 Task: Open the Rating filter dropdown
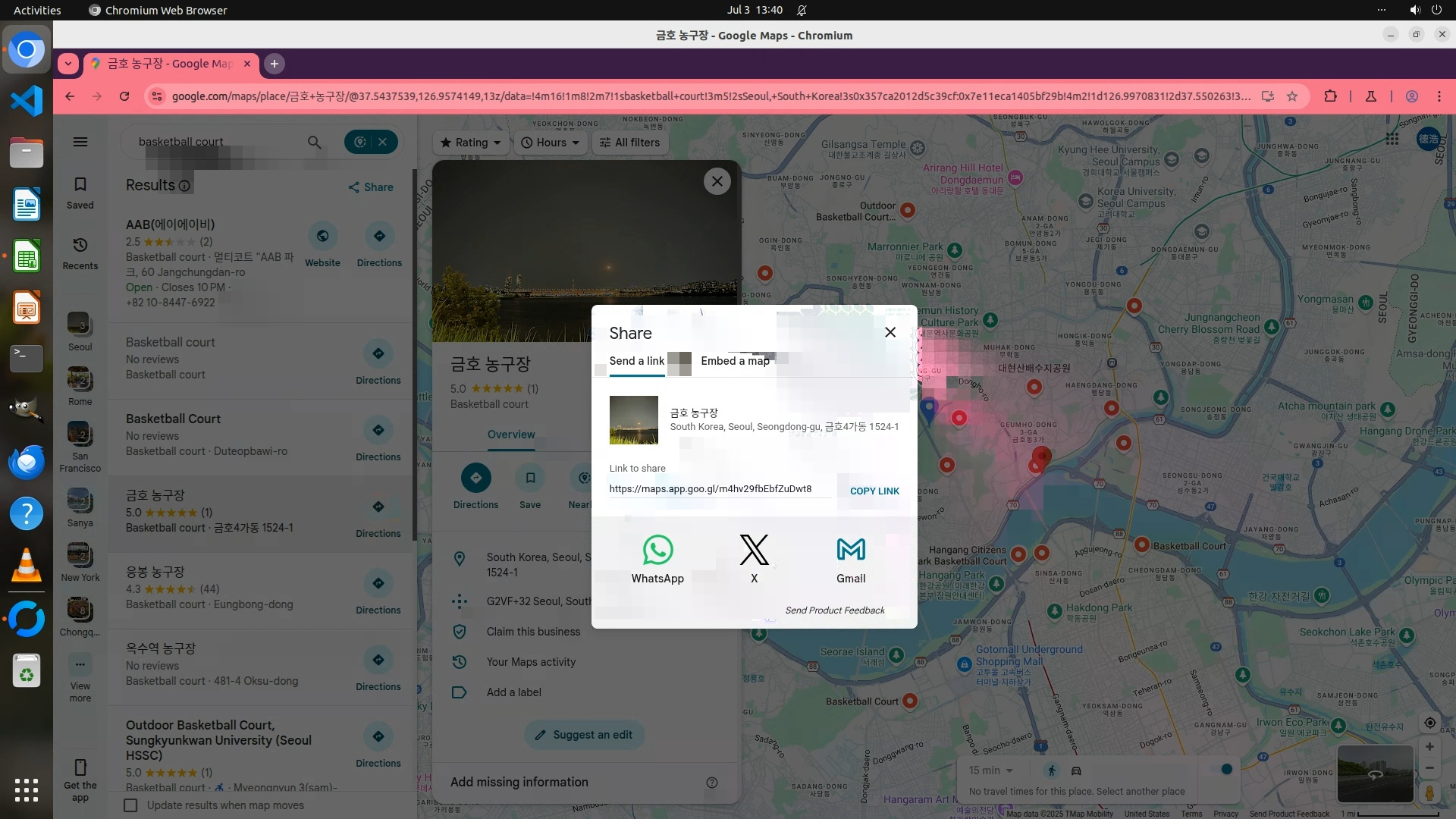[x=470, y=143]
